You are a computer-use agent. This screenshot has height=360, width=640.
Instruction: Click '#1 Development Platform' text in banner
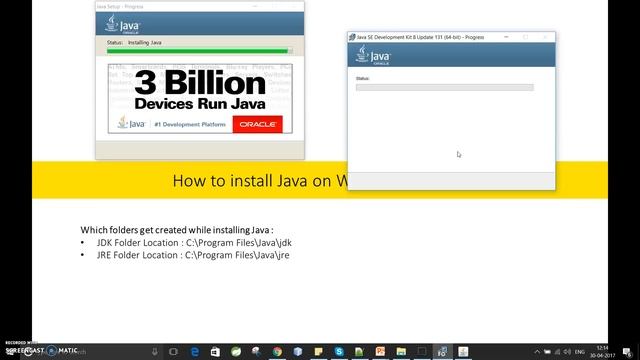[190, 124]
